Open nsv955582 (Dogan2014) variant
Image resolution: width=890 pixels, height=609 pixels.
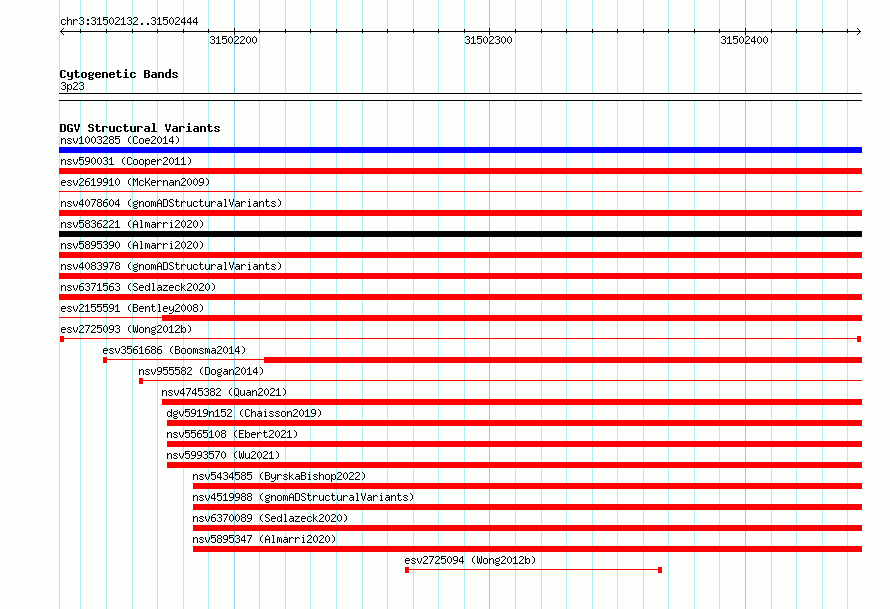coord(201,371)
